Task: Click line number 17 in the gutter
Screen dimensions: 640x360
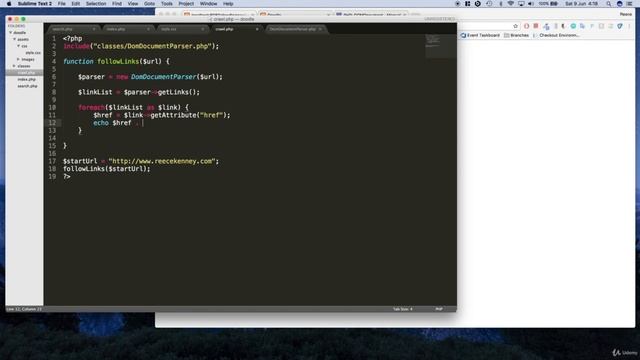Action: click(52, 161)
